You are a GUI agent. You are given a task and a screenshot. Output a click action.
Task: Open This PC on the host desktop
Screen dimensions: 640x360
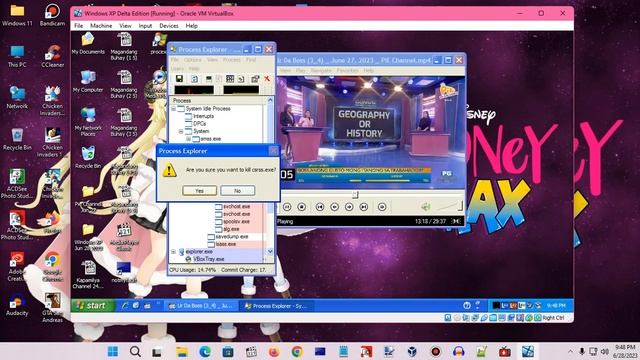(17, 56)
